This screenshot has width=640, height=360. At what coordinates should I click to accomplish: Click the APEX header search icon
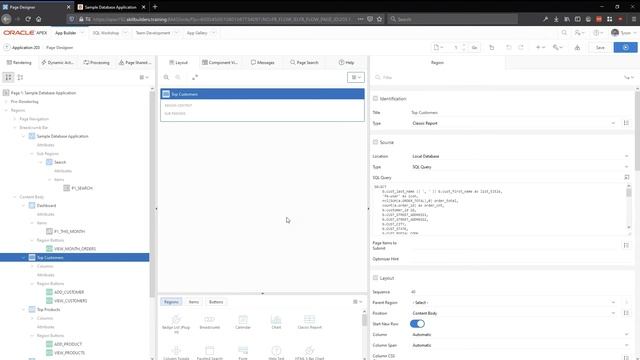[x=564, y=33]
